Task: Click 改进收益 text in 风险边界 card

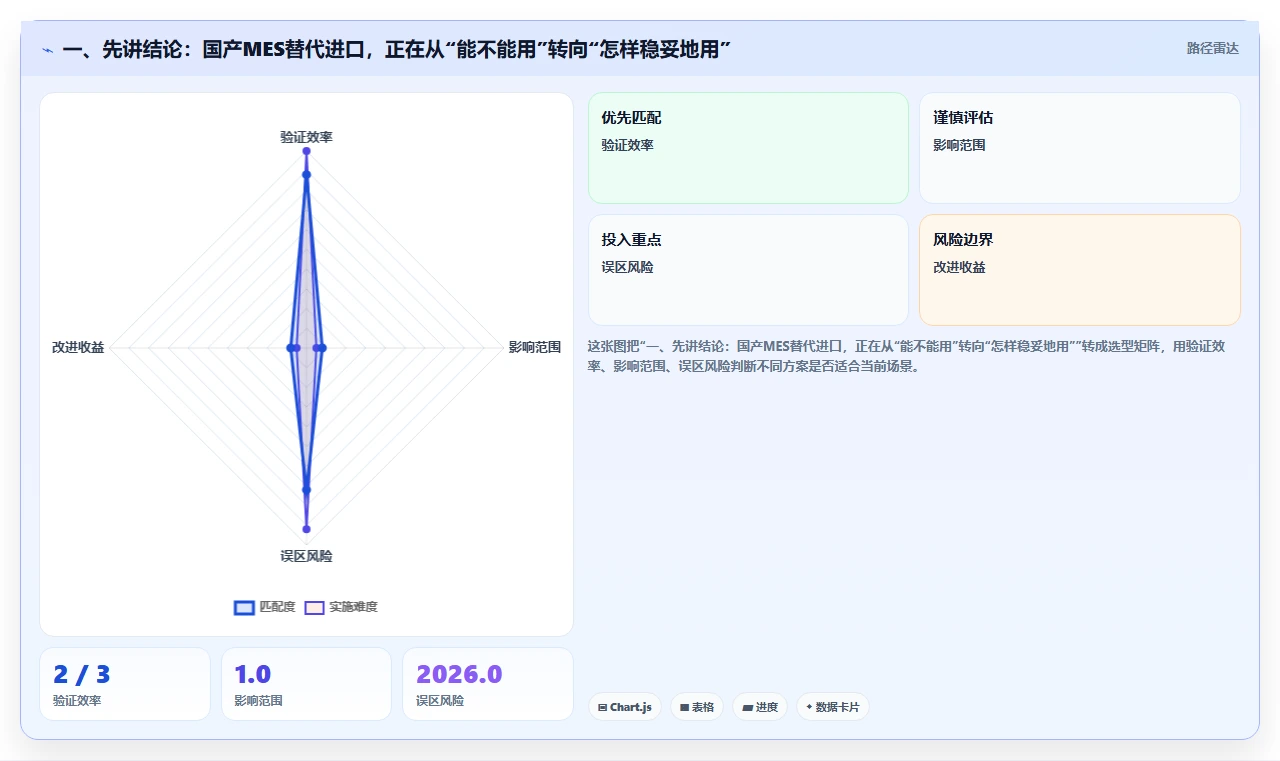Action: (x=959, y=267)
